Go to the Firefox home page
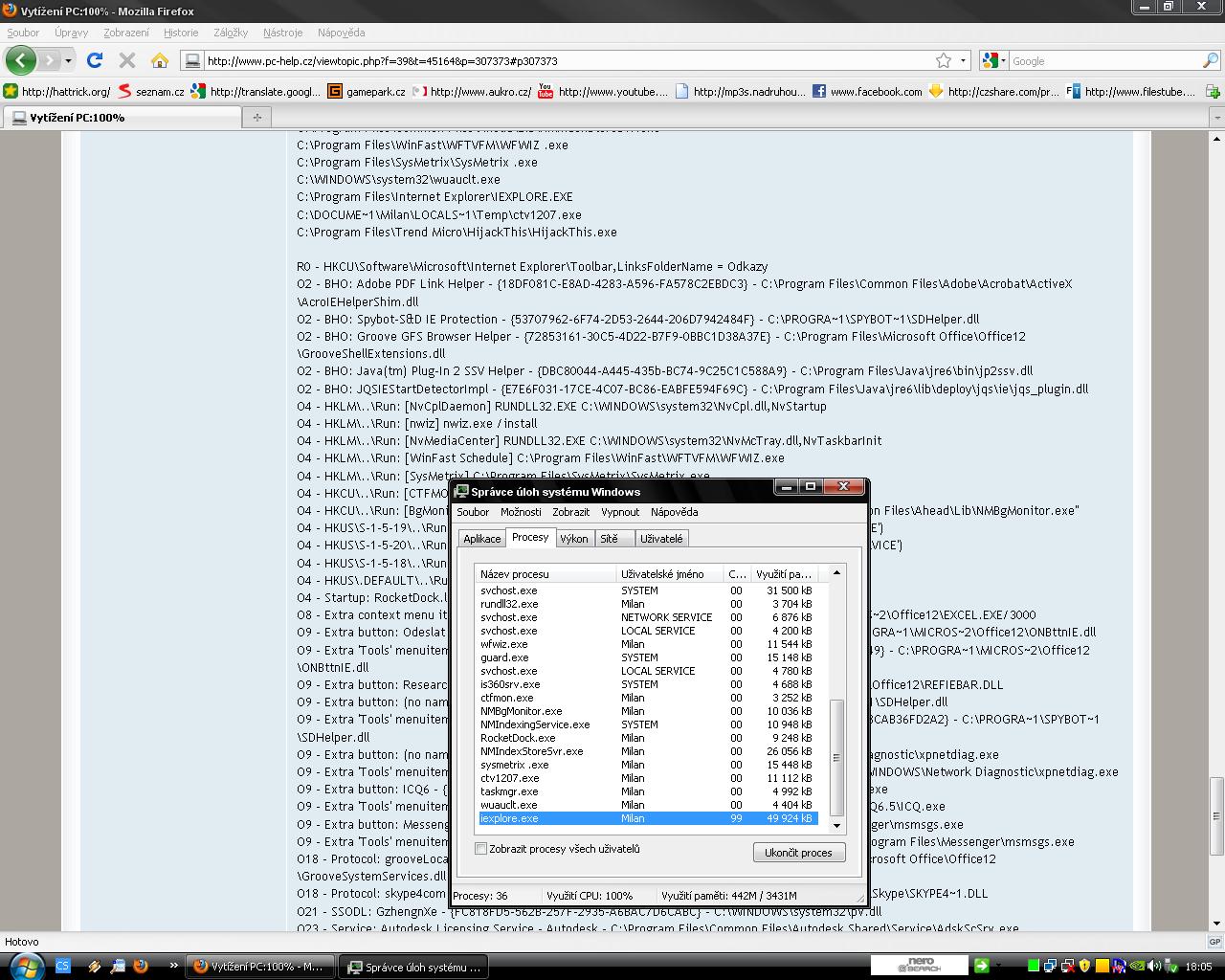Image resolution: width=1225 pixels, height=980 pixels. coord(160,60)
